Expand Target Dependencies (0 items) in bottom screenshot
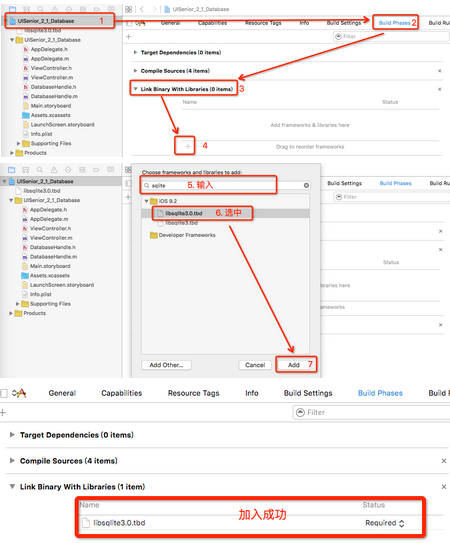Viewport: 450px width, 543px height. tap(12, 435)
